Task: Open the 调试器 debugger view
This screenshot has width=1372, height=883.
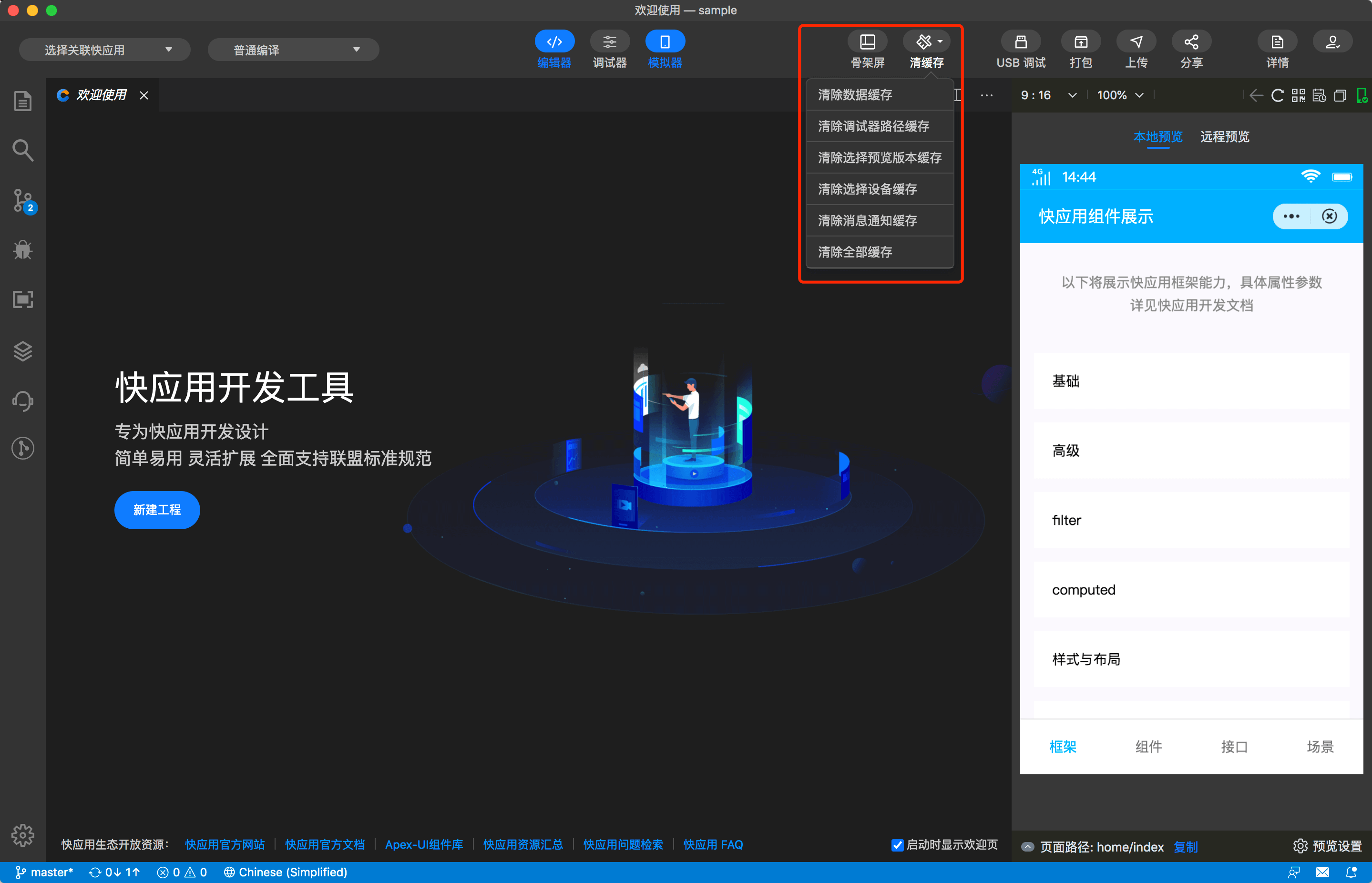Action: (609, 49)
